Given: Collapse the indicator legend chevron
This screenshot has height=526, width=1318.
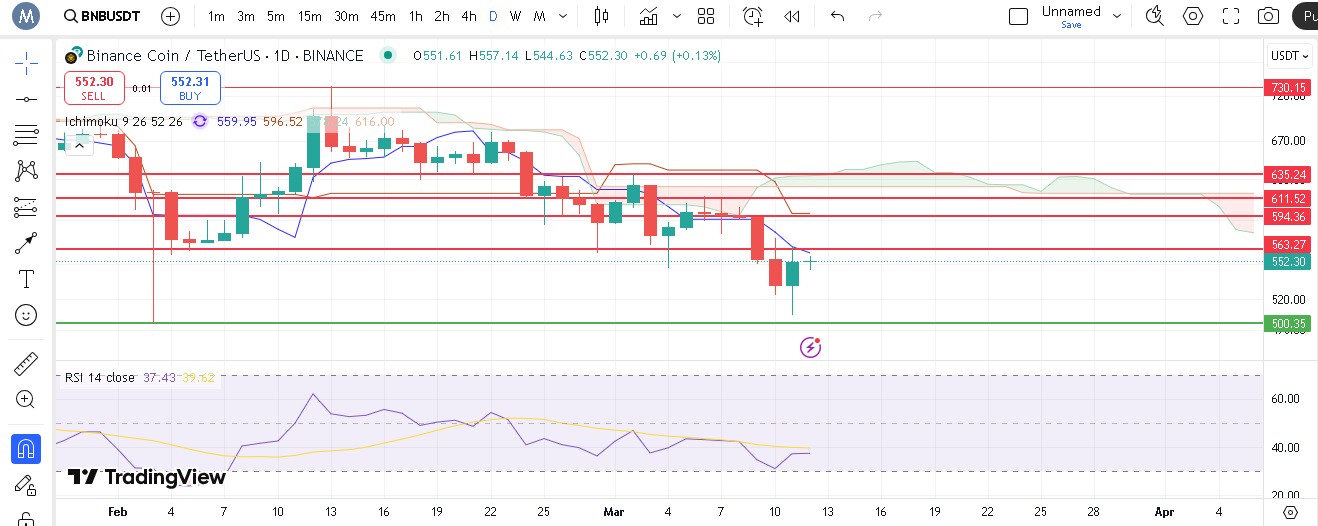Looking at the screenshot, I should [79, 145].
